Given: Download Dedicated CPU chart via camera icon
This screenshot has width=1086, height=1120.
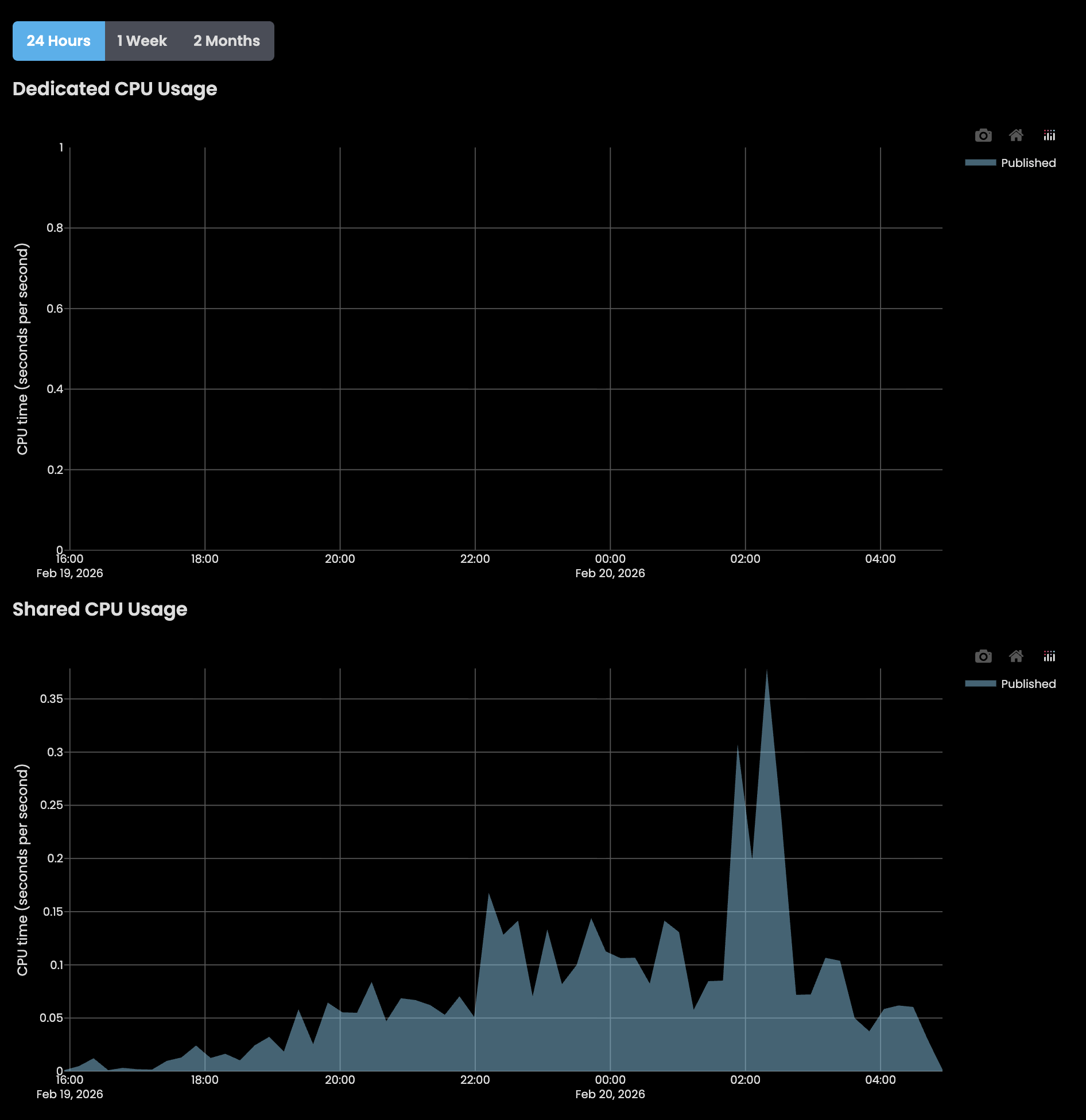Looking at the screenshot, I should [983, 135].
